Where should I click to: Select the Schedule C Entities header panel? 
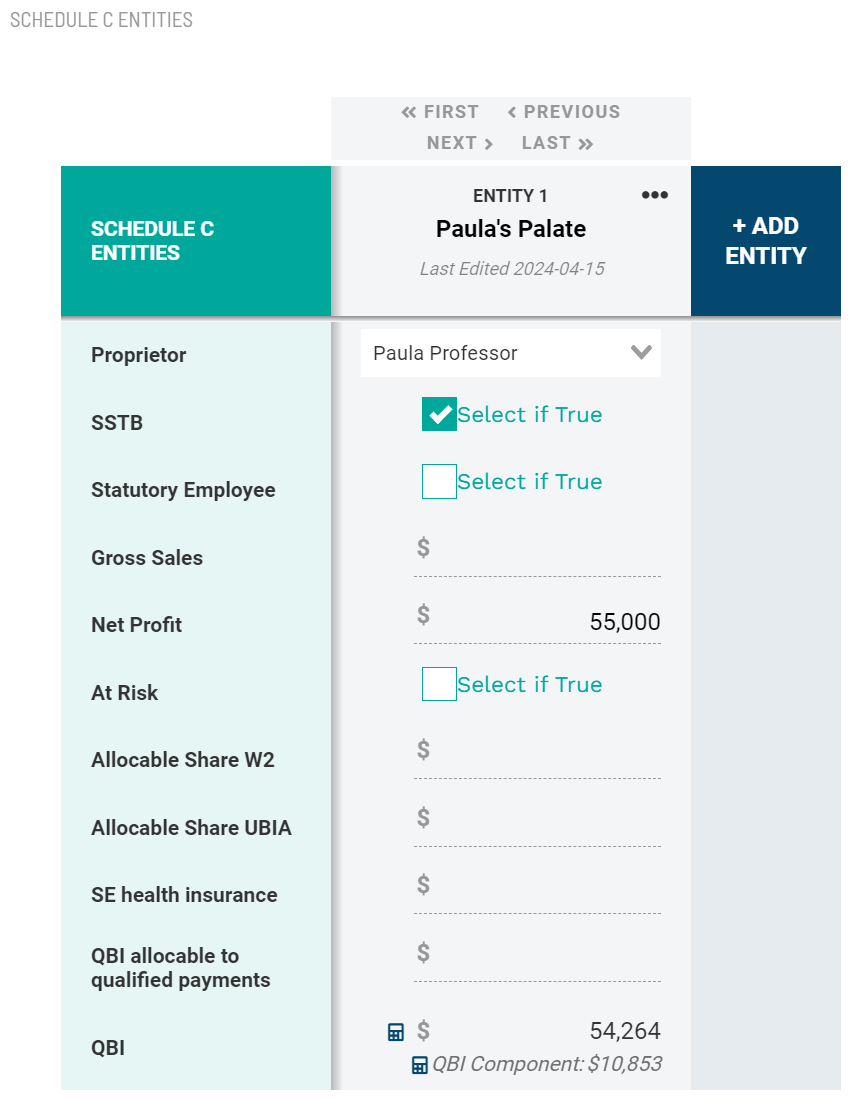click(x=196, y=240)
